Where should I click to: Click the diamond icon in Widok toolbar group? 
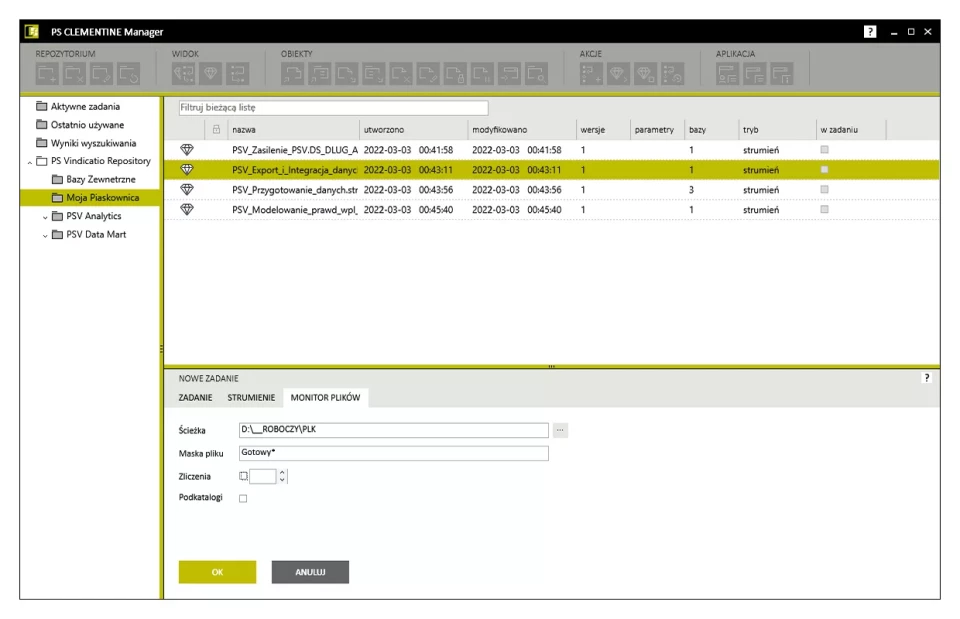(x=210, y=72)
